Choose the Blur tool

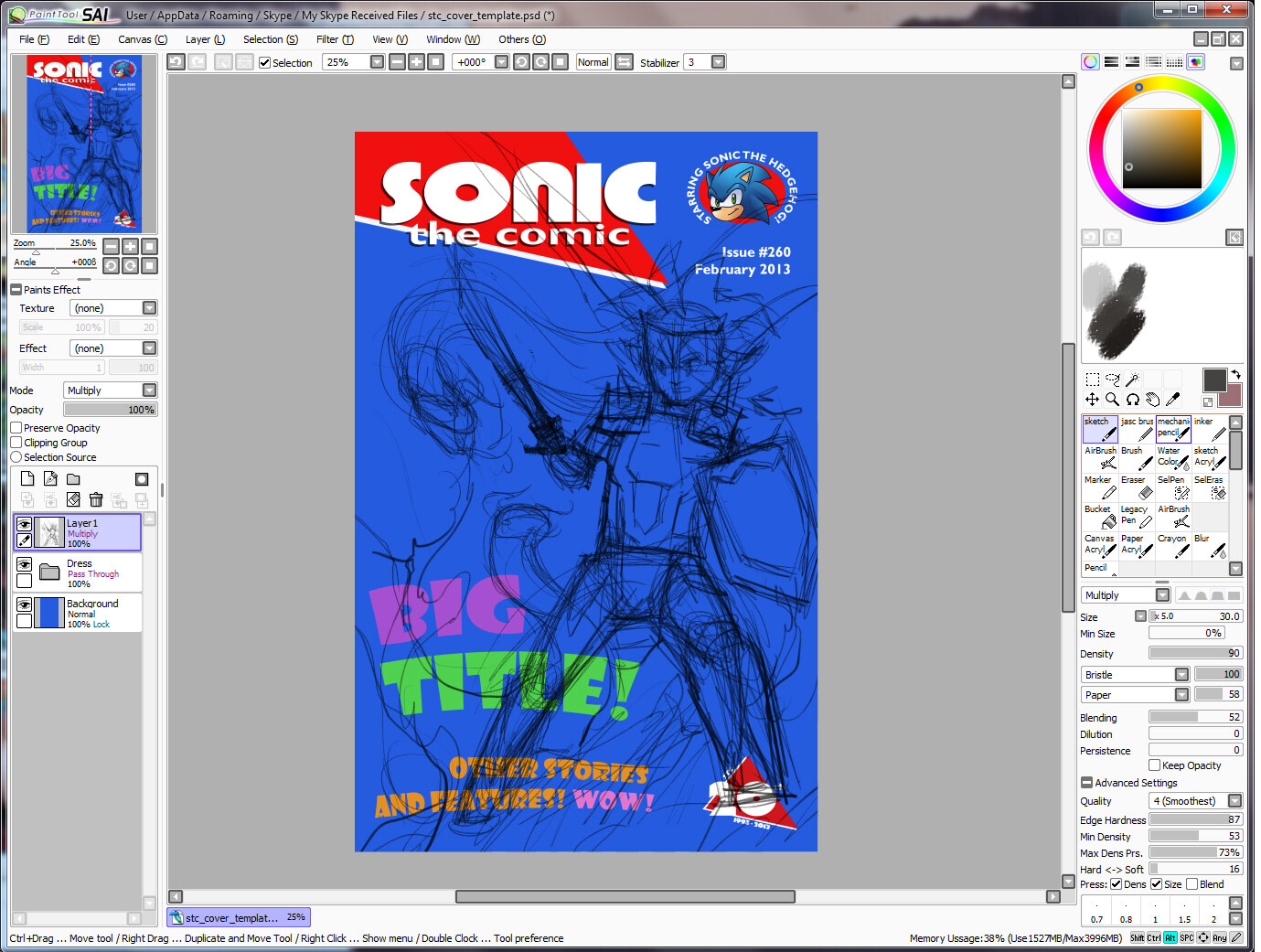pos(1210,546)
